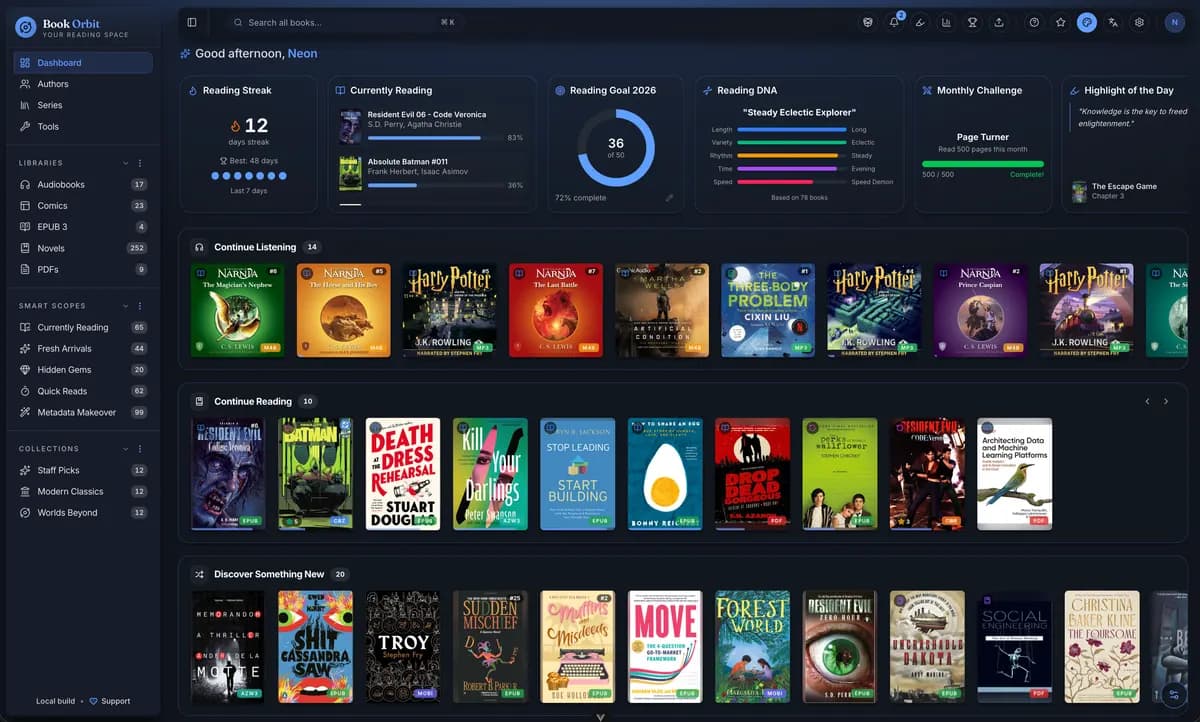Screen dimensions: 1200x722
Task: Open the Metadata Makeover smart scope
Action: [x=83, y=412]
